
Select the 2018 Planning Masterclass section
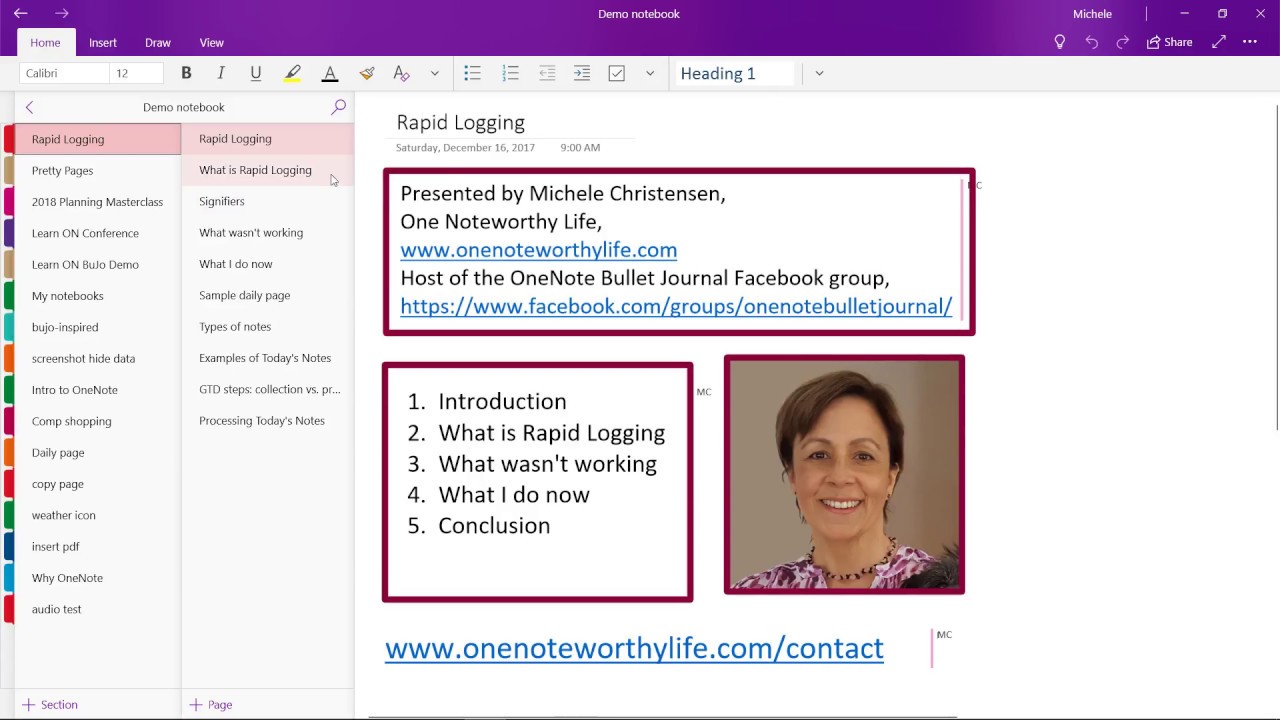[x=98, y=202]
